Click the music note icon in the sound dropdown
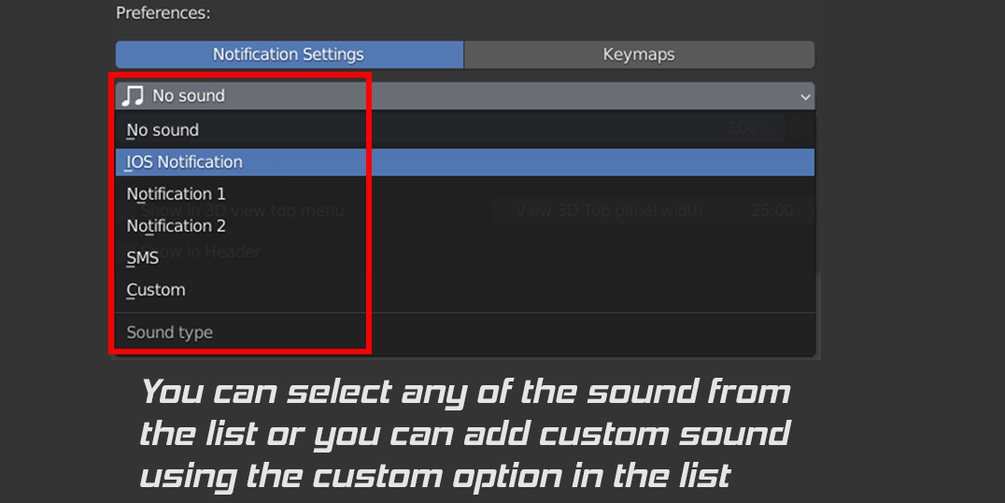 click(132, 96)
